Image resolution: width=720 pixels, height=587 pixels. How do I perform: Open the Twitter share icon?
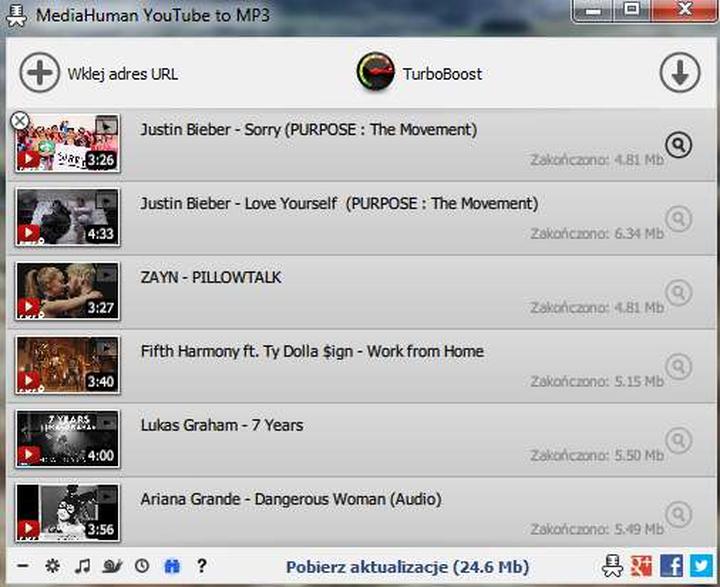coord(701,566)
